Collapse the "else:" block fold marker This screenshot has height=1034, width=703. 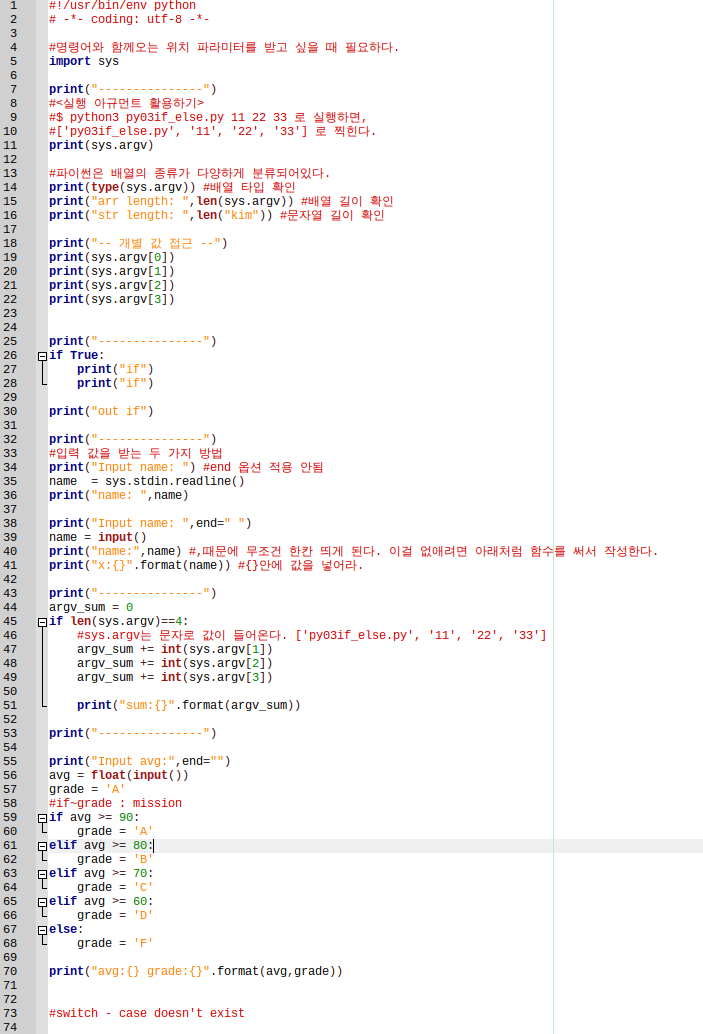42,930
